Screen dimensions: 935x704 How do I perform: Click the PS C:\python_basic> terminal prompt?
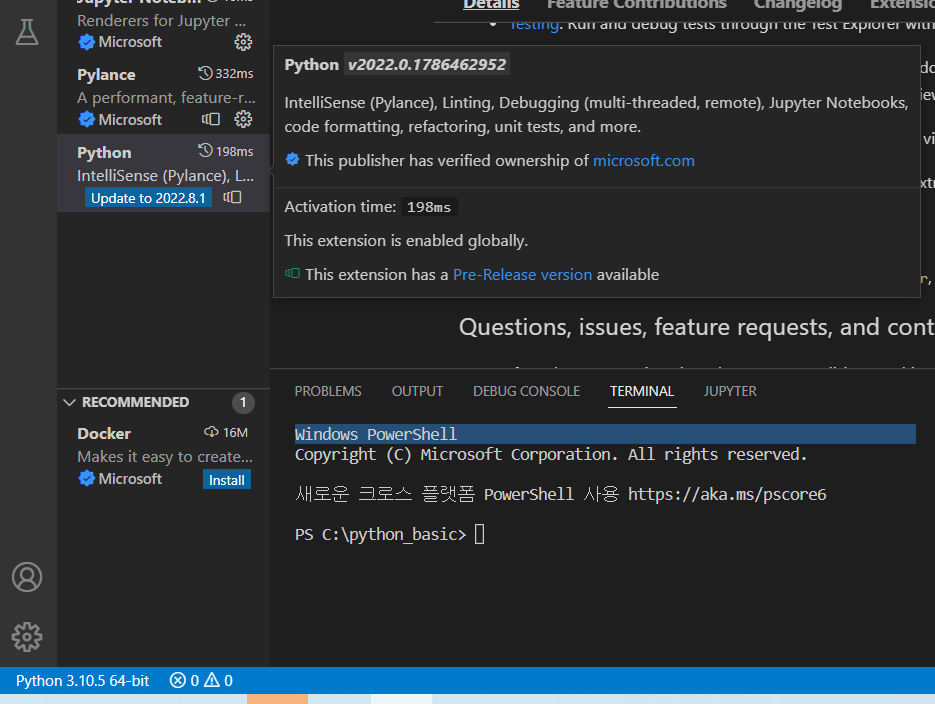380,534
